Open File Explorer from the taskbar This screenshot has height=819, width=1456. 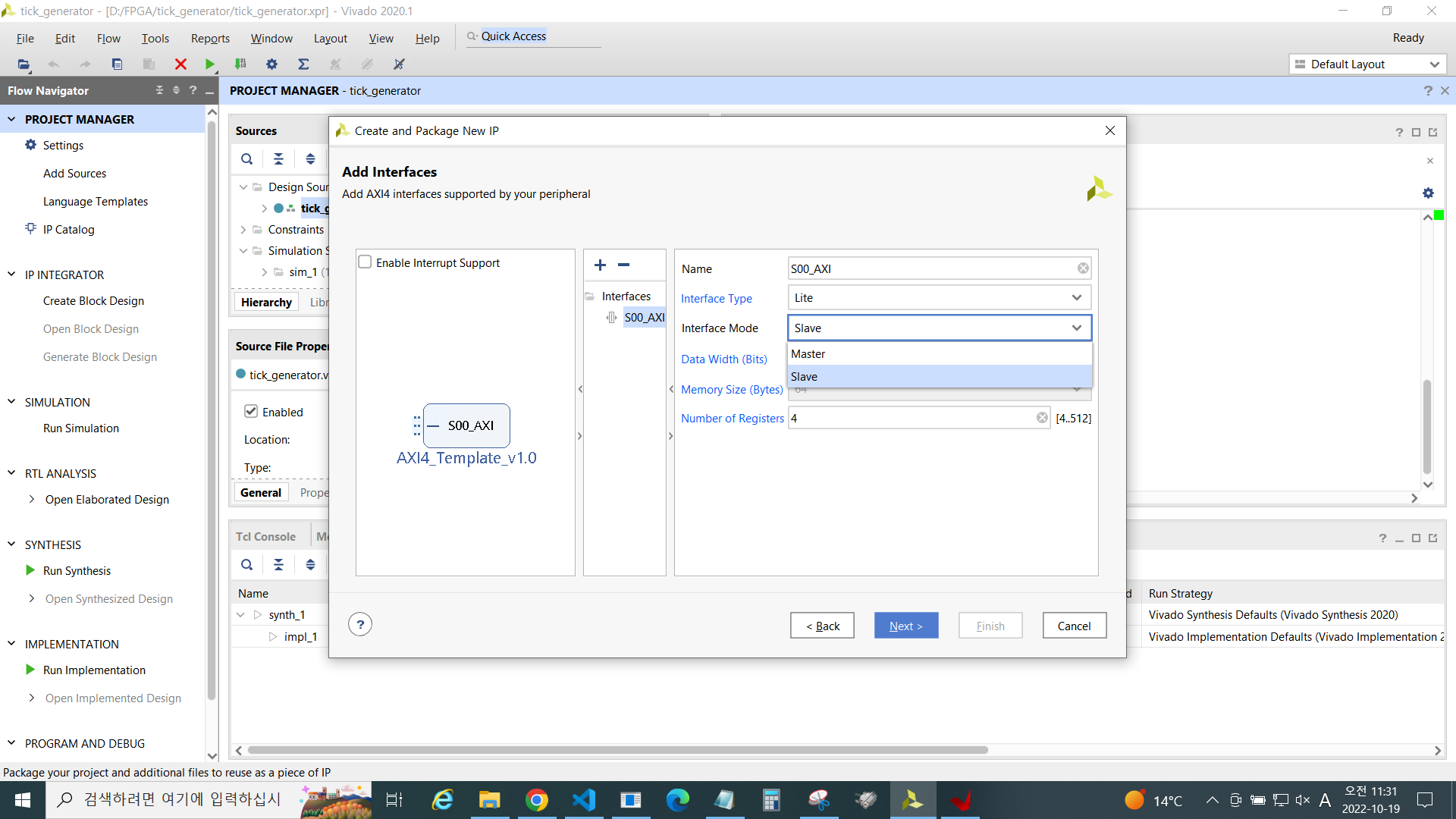click(489, 800)
